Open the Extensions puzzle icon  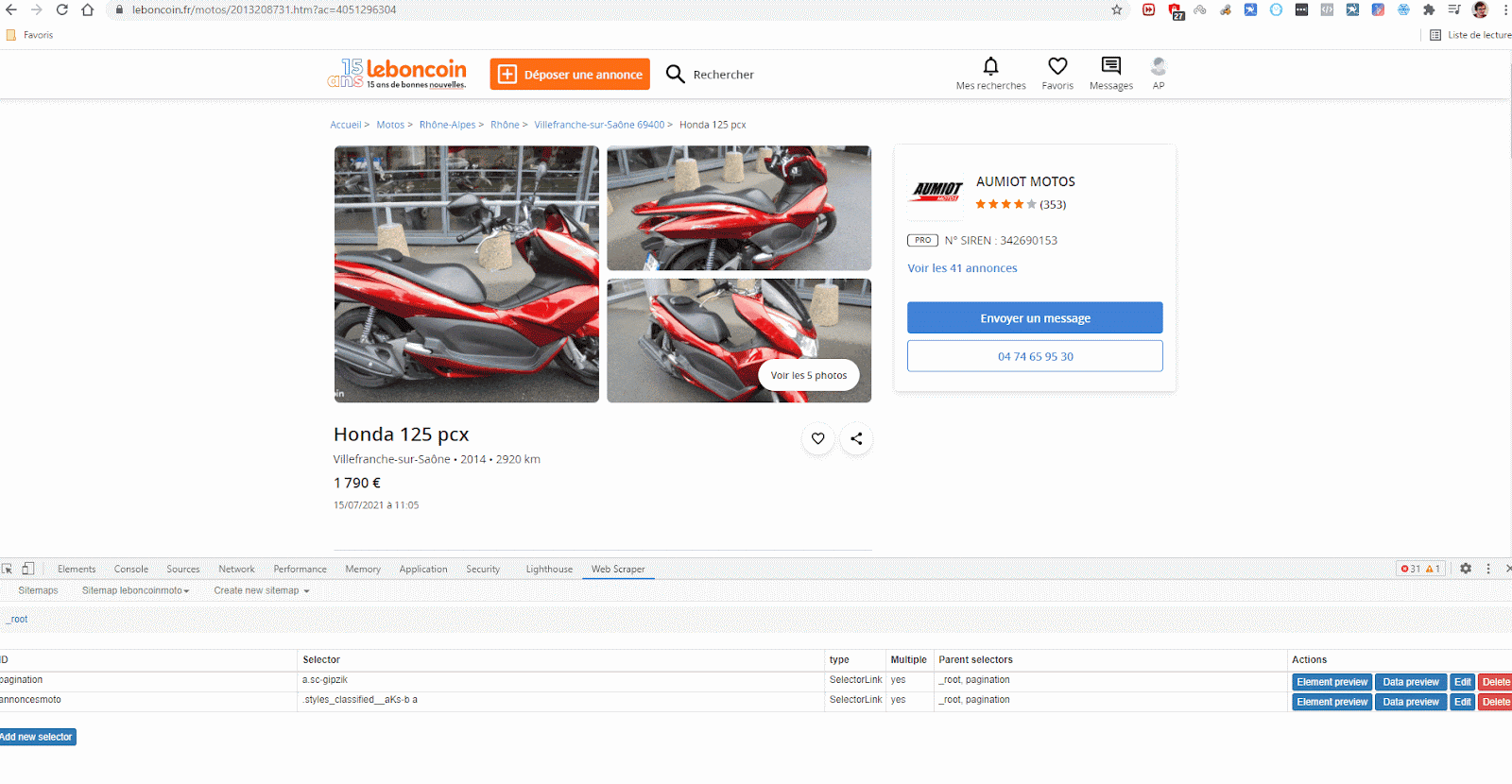[1429, 9]
